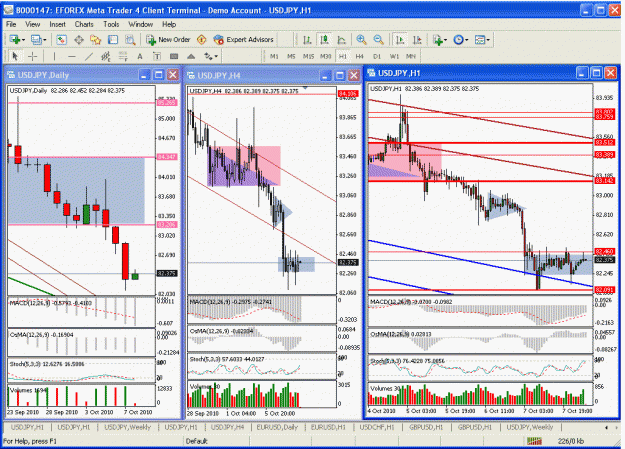Open the File menu
This screenshot has width=625, height=449.
click(x=11, y=24)
